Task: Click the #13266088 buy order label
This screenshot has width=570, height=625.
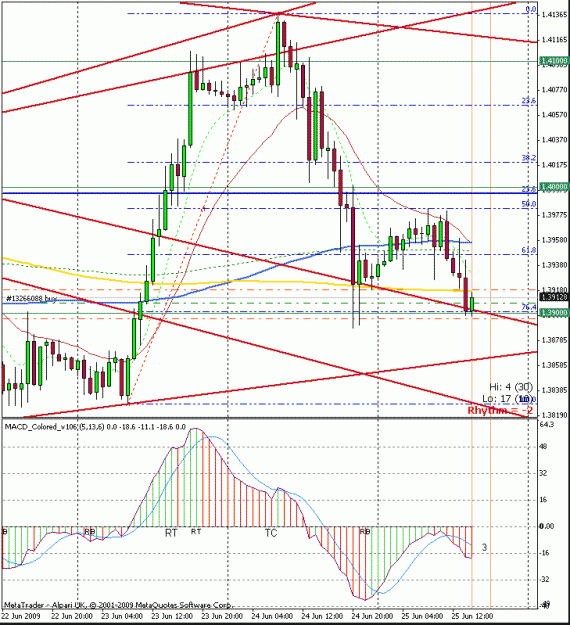Action: pos(31,298)
